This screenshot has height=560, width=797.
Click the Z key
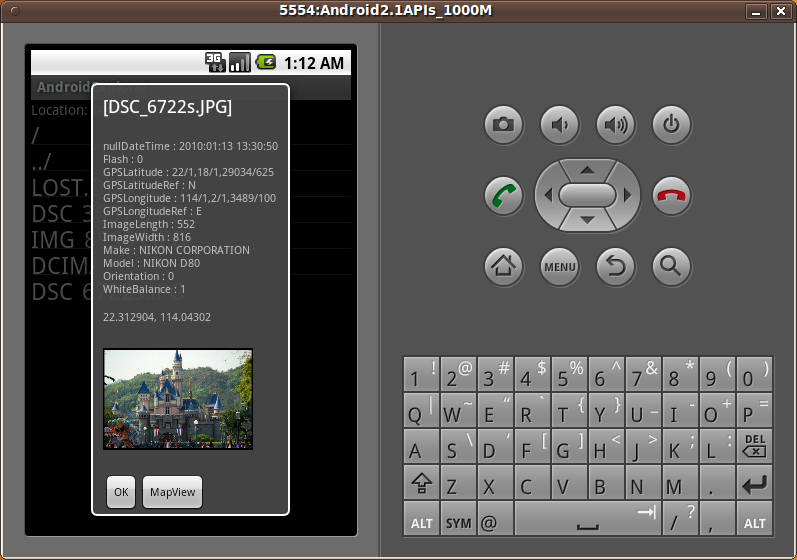458,483
